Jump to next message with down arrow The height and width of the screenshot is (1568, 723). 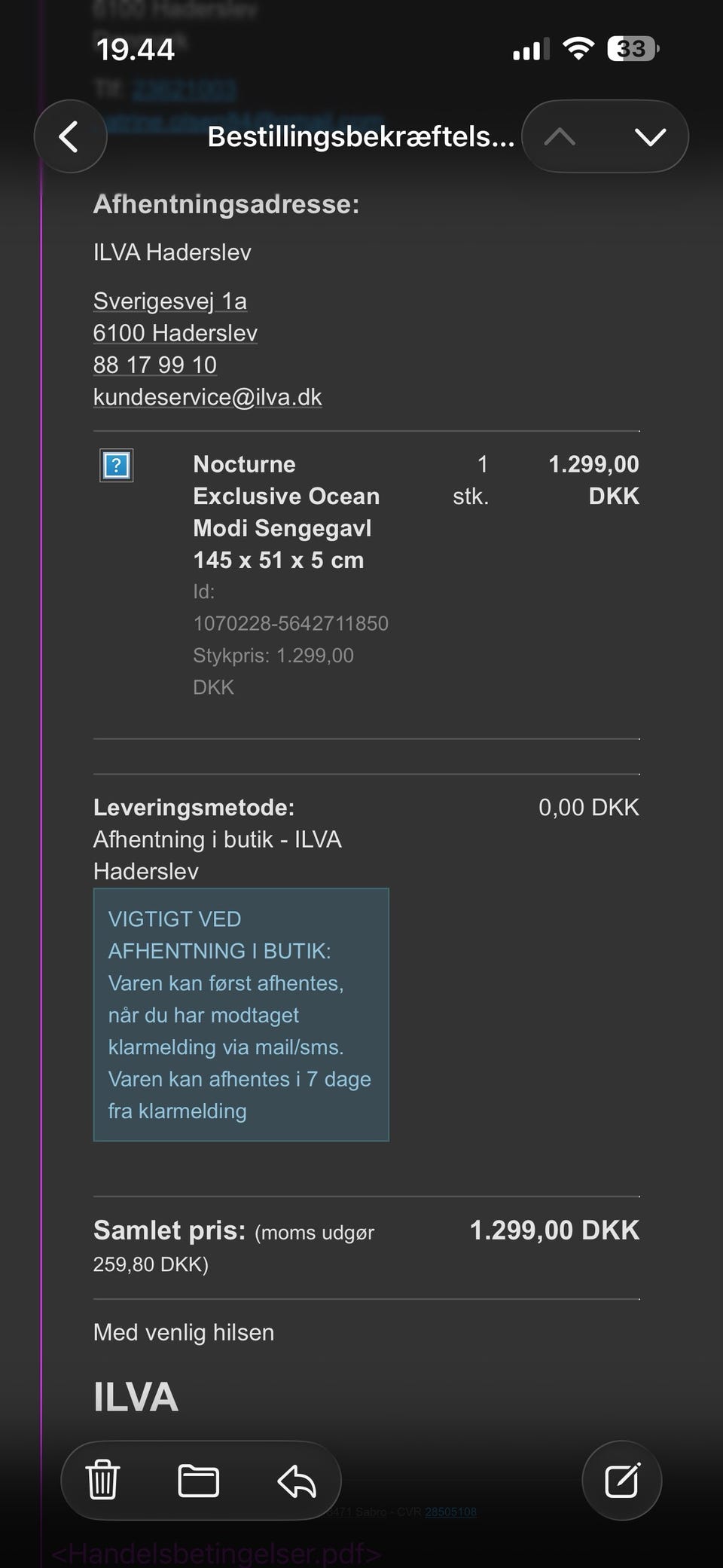pyautogui.click(x=650, y=137)
